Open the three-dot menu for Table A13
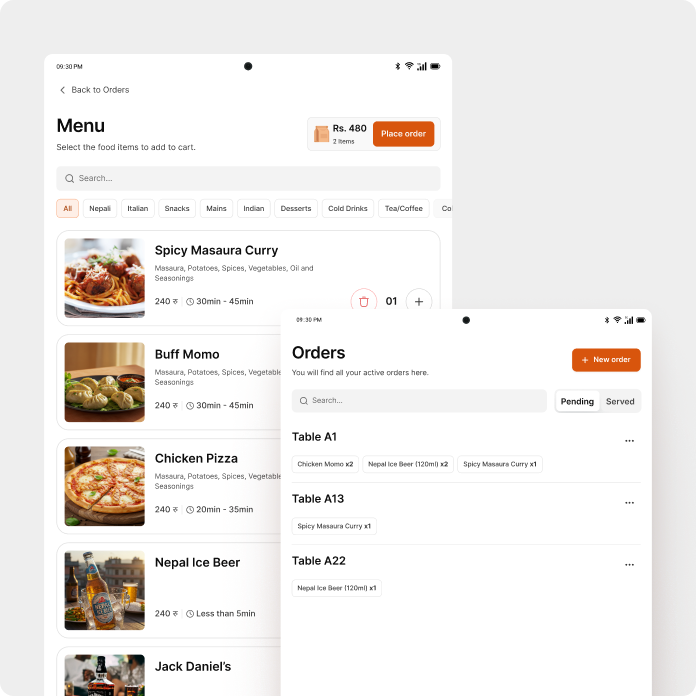Screen dimensions: 696x697 629,503
